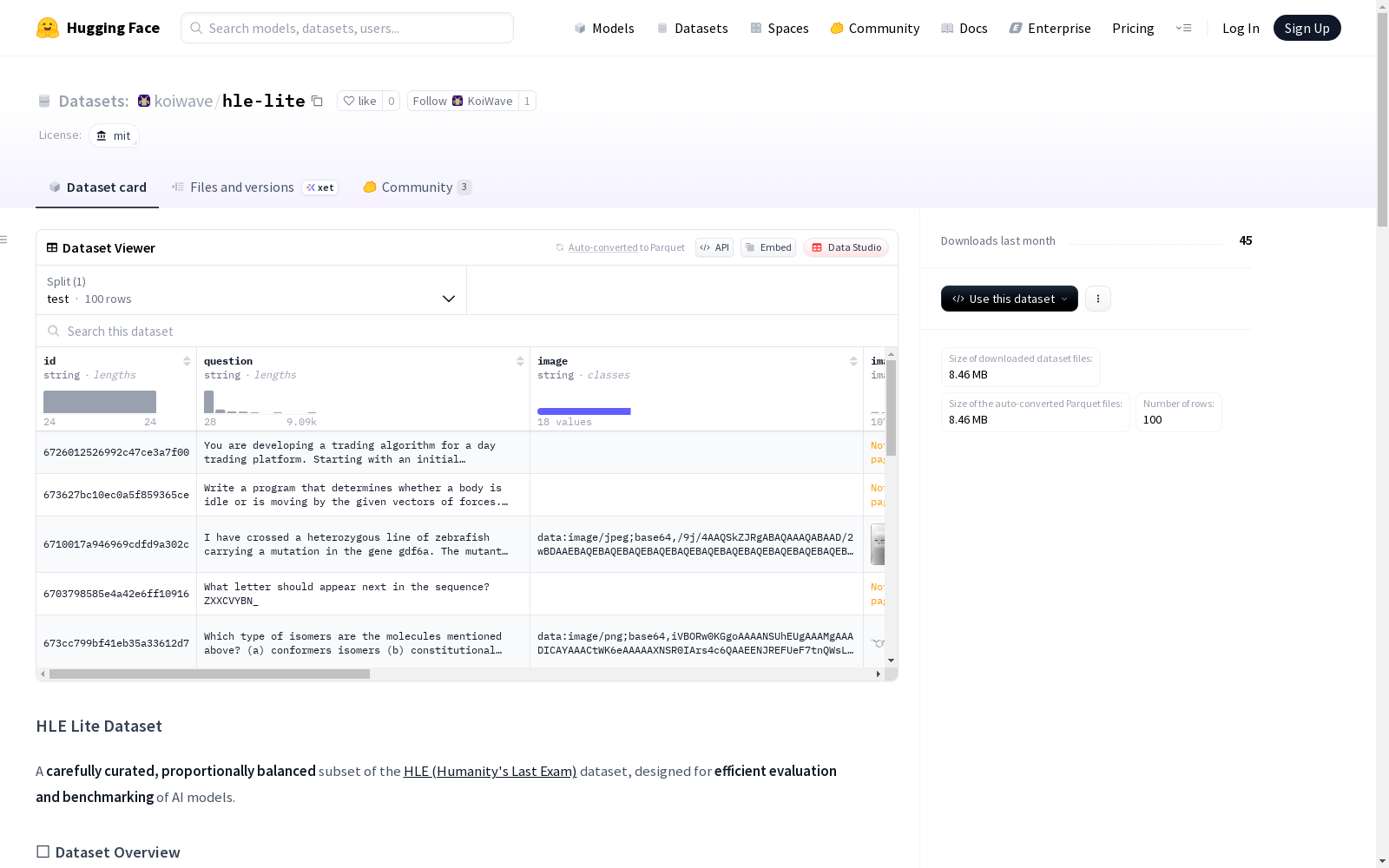The image size is (1389, 868).
Task: Click the table scroll down arrow
Action: 891,661
